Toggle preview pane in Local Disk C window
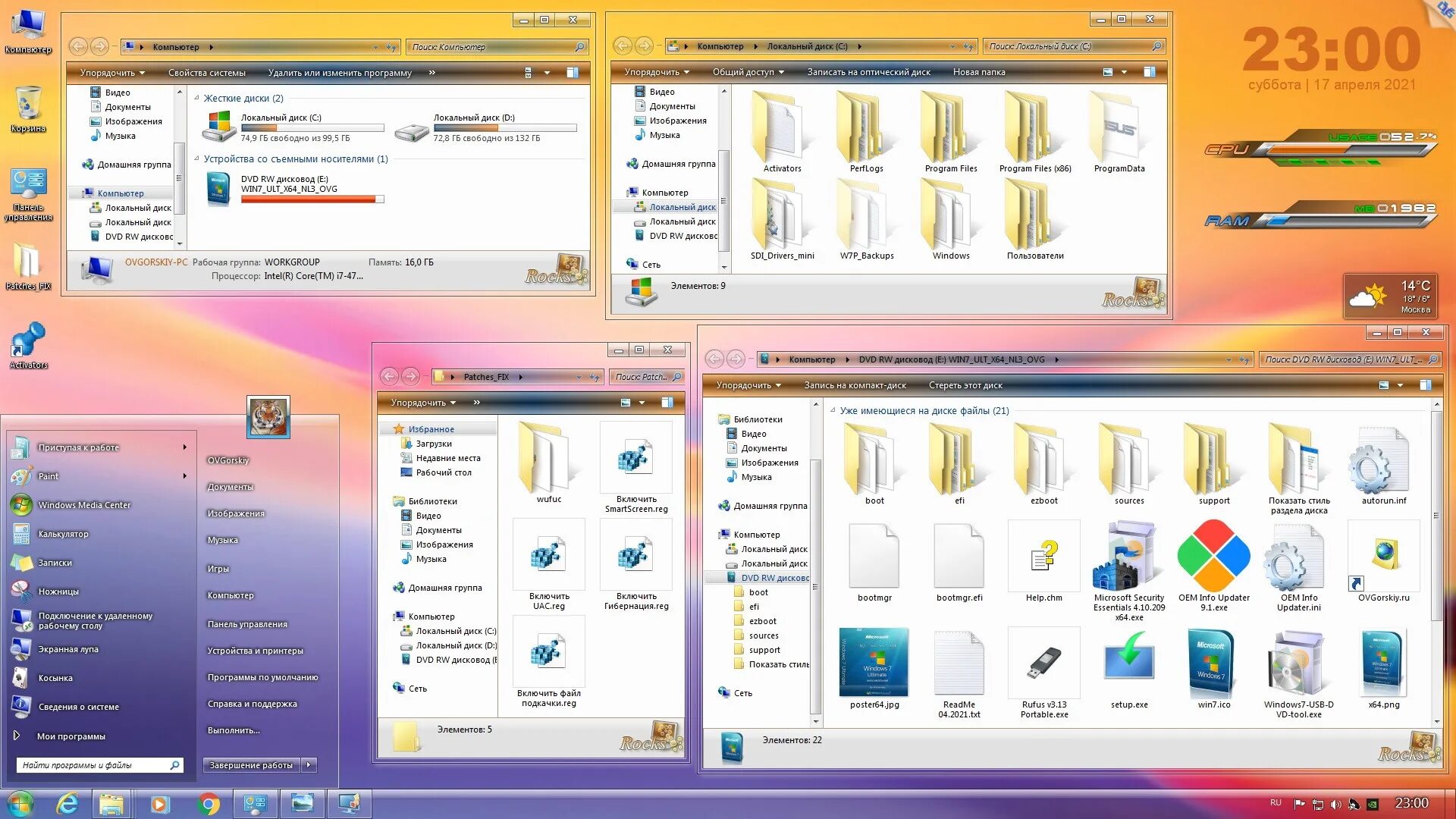This screenshot has height=819, width=1456. pyautogui.click(x=1150, y=72)
